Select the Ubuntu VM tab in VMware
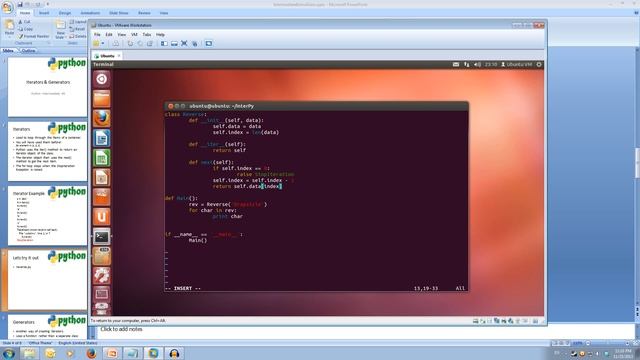This screenshot has height=360, width=640. [107, 56]
